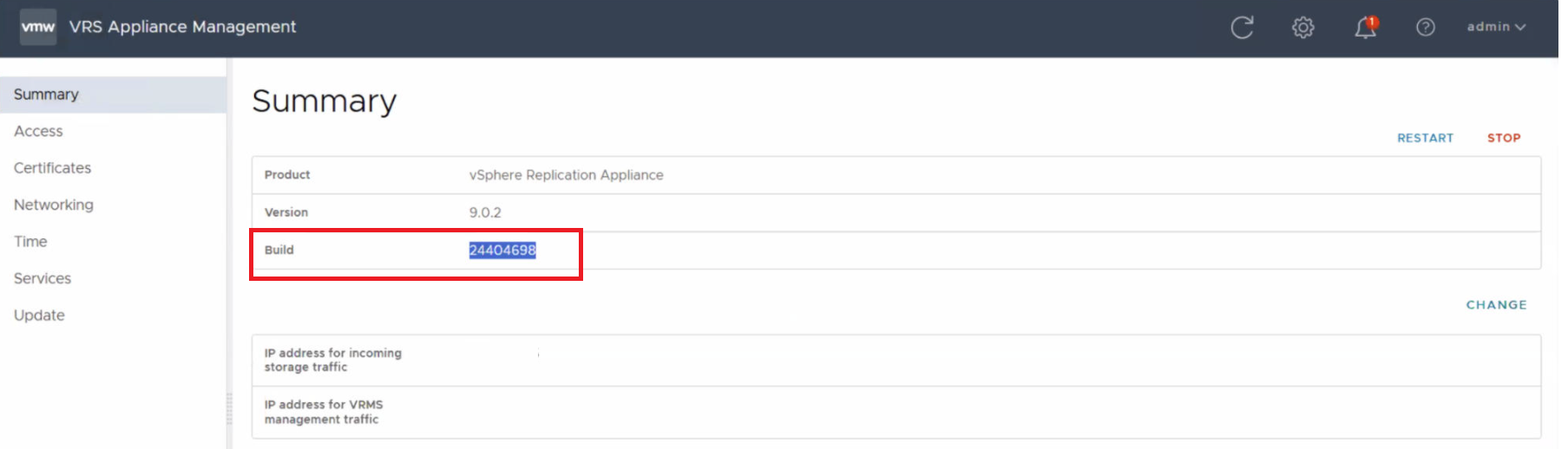The height and width of the screenshot is (449, 1568).
Task: Go to the Update section
Action: tap(39, 316)
